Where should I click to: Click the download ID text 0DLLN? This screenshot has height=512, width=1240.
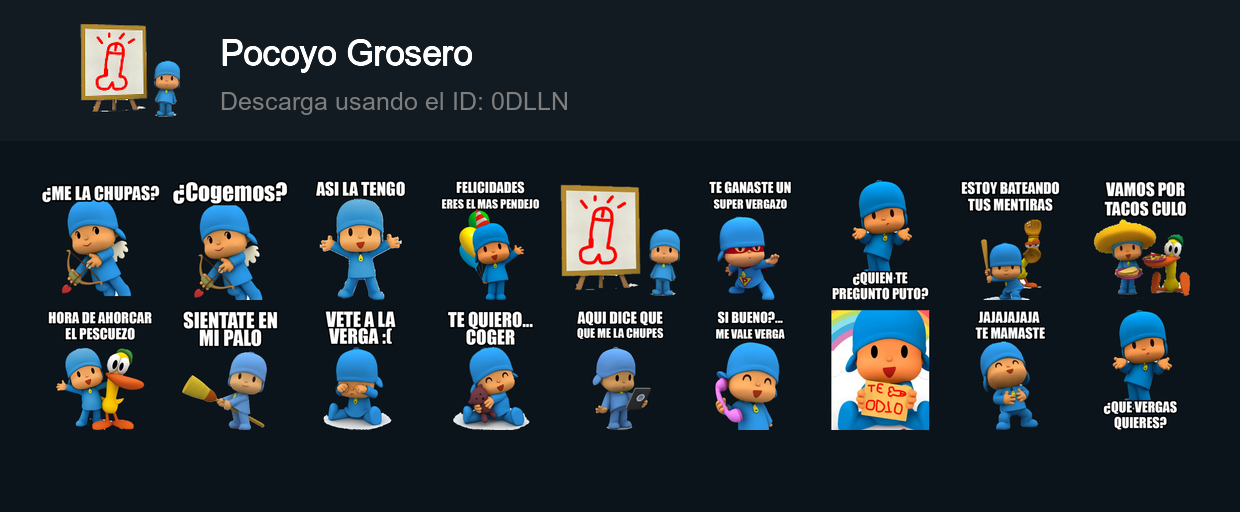pyautogui.click(x=530, y=101)
